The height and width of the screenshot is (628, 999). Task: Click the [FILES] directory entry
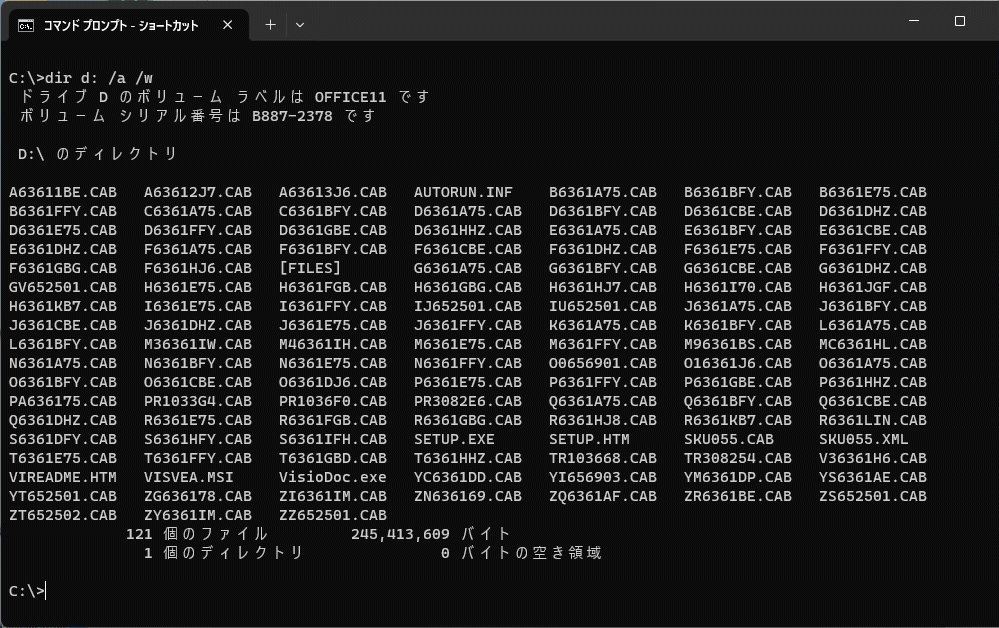310,268
